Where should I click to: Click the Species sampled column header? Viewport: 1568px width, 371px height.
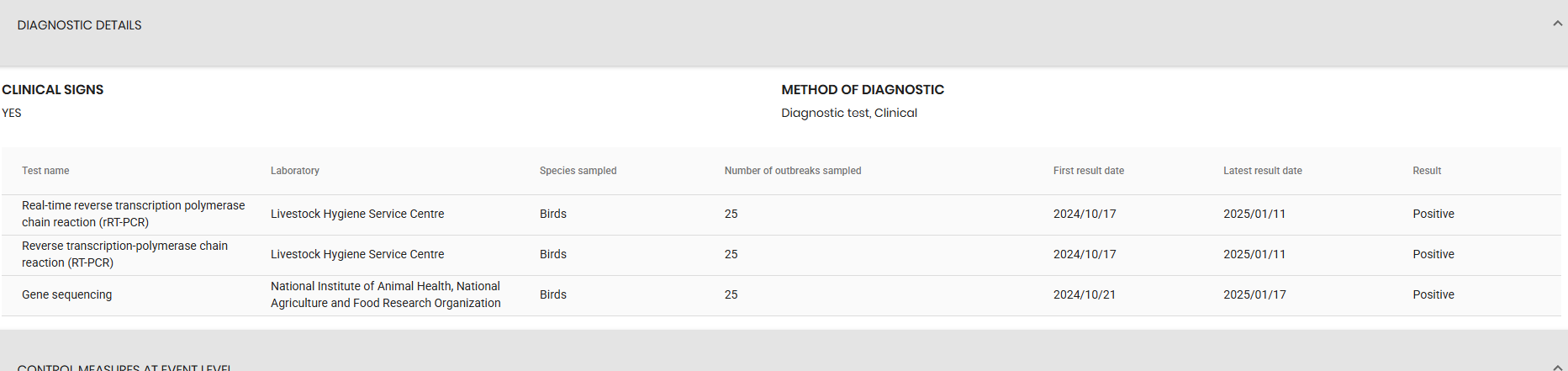(x=578, y=171)
